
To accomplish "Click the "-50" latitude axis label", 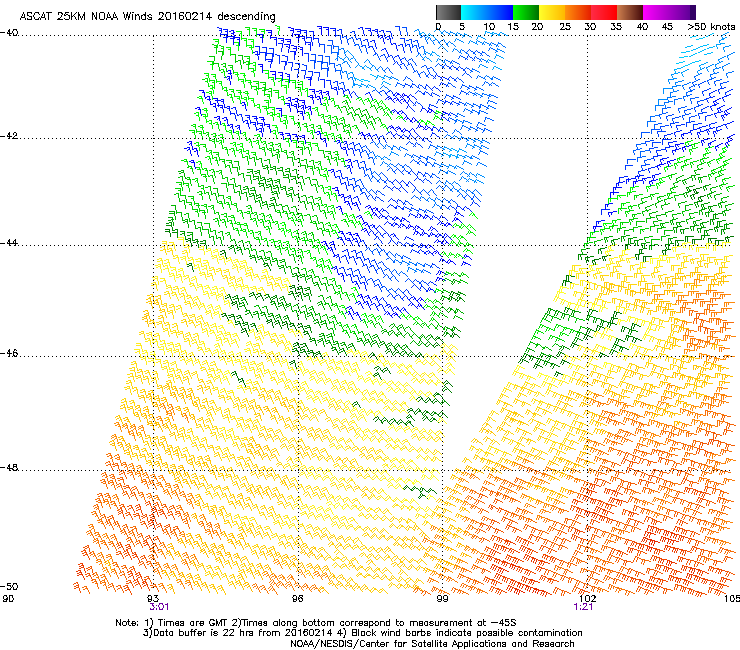I will tap(9, 587).
